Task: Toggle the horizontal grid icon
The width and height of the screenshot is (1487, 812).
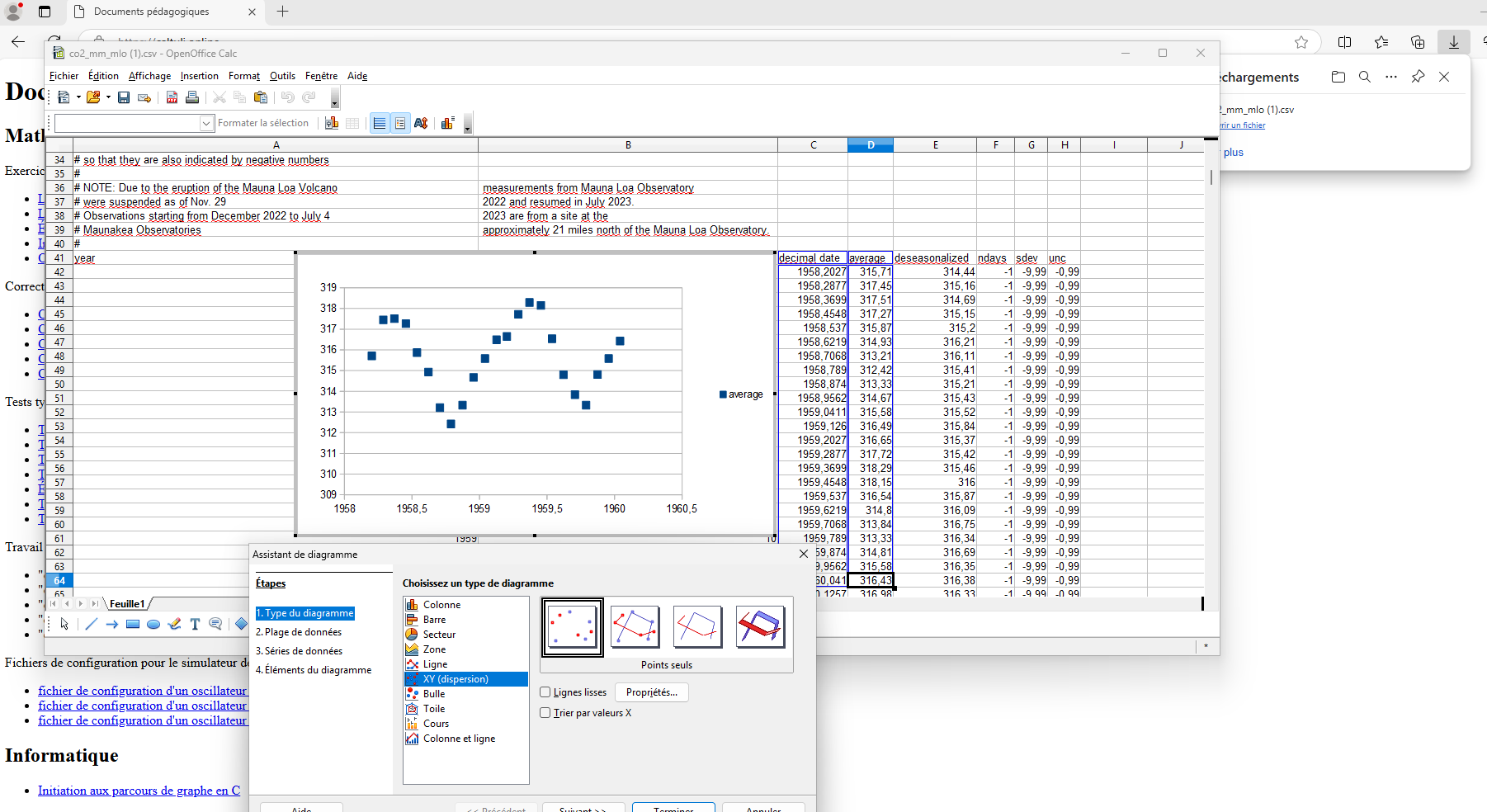Action: click(380, 123)
